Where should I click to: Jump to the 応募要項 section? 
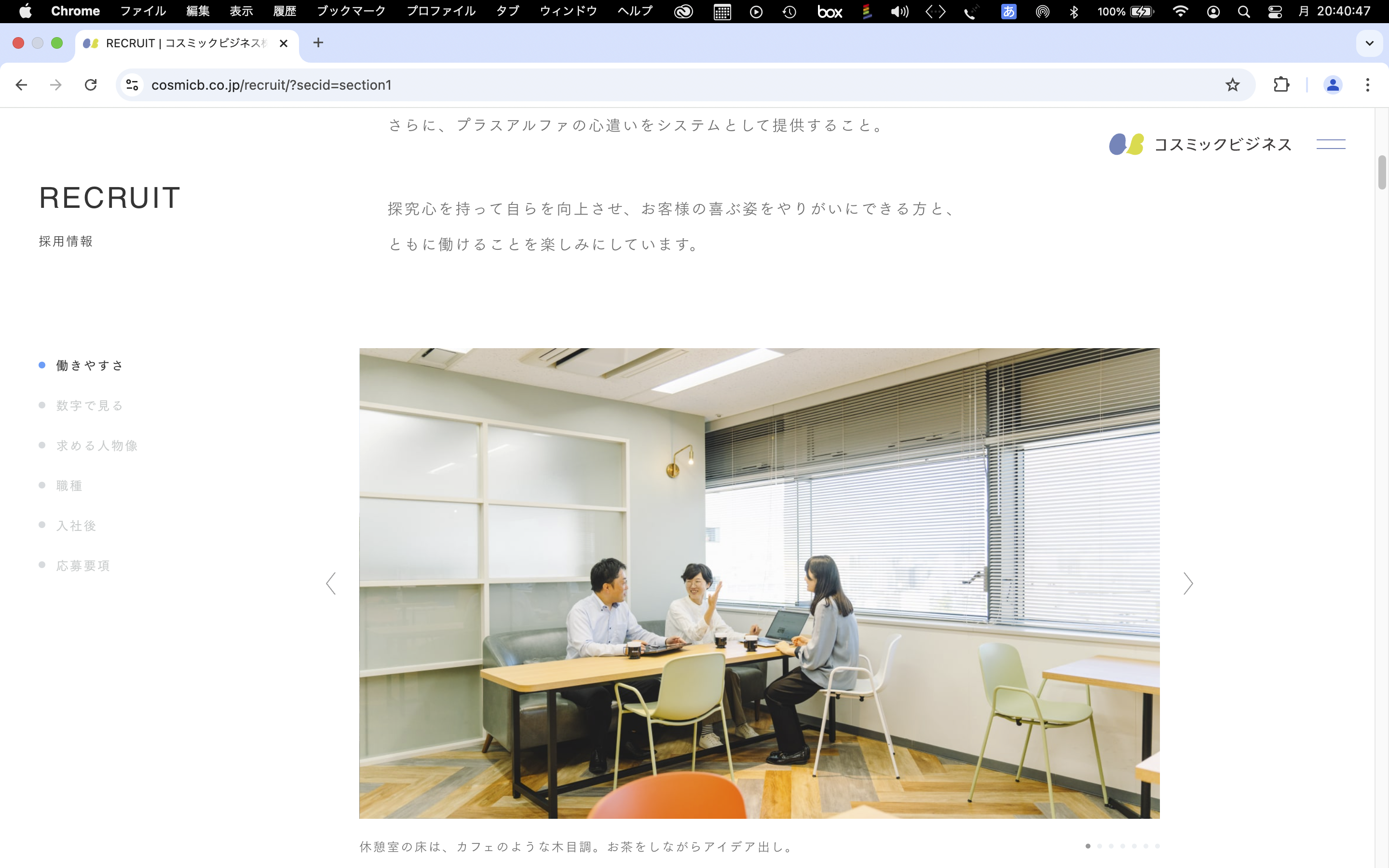coord(83,566)
